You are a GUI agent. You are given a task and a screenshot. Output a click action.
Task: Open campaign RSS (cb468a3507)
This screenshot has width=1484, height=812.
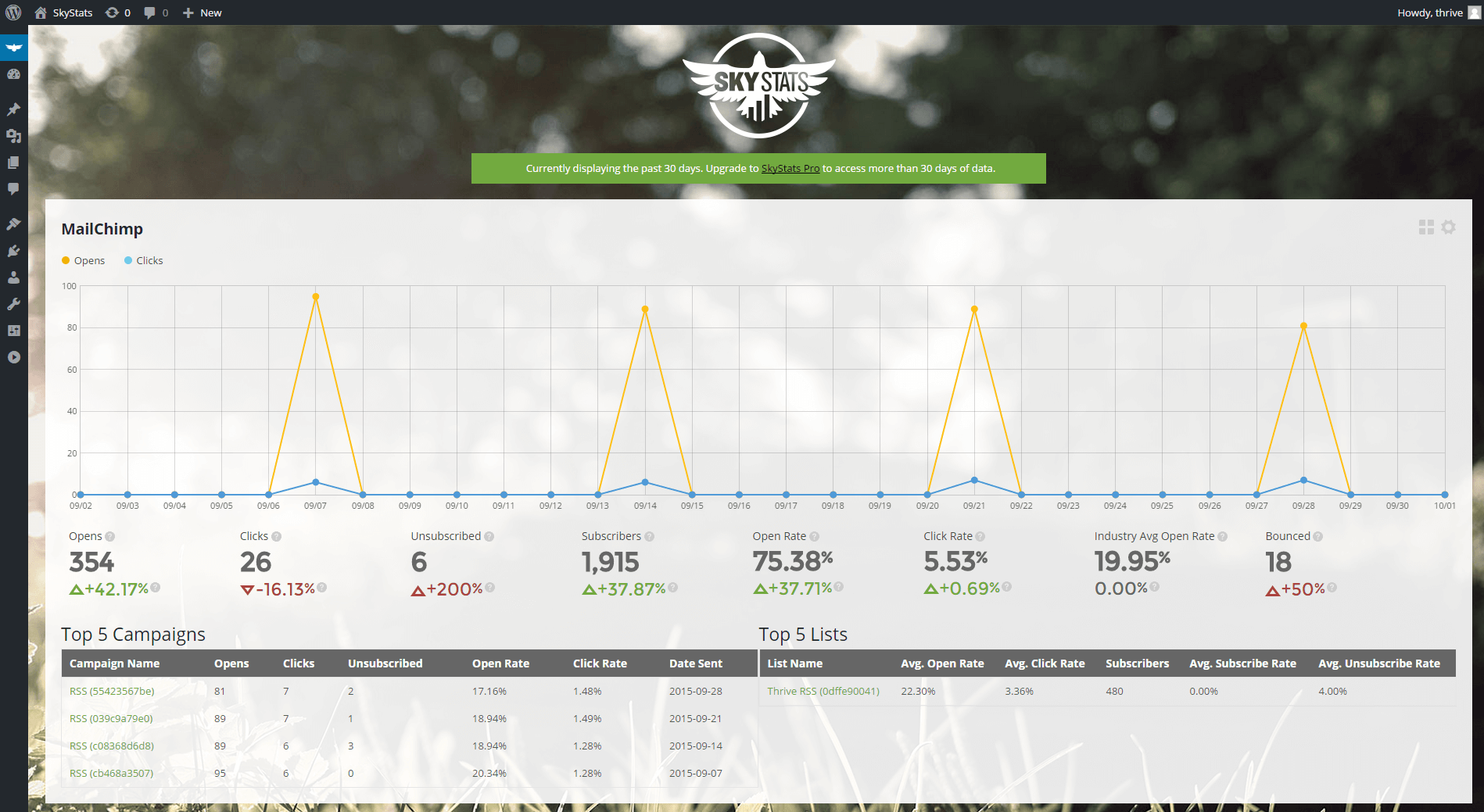point(111,774)
